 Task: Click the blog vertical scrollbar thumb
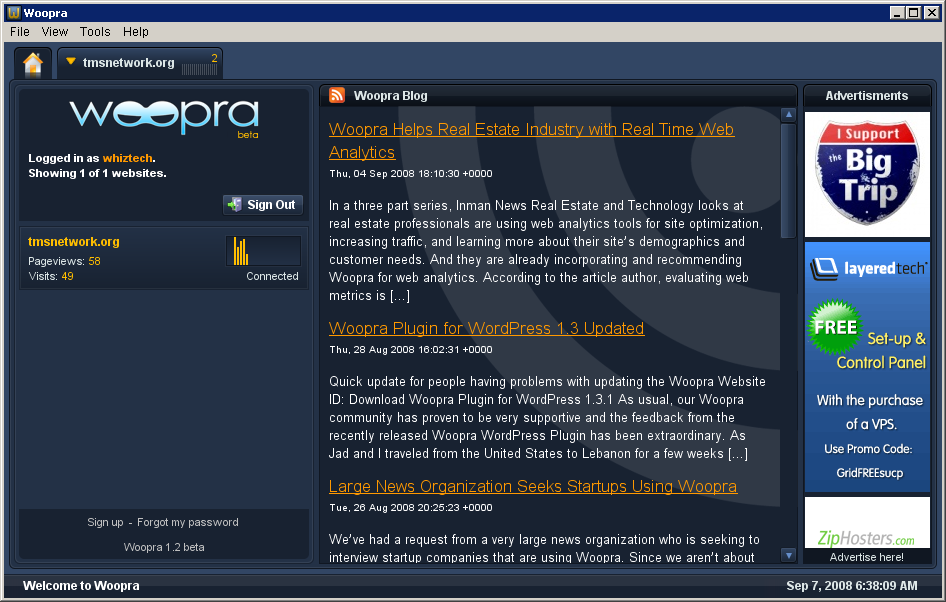coord(788,181)
